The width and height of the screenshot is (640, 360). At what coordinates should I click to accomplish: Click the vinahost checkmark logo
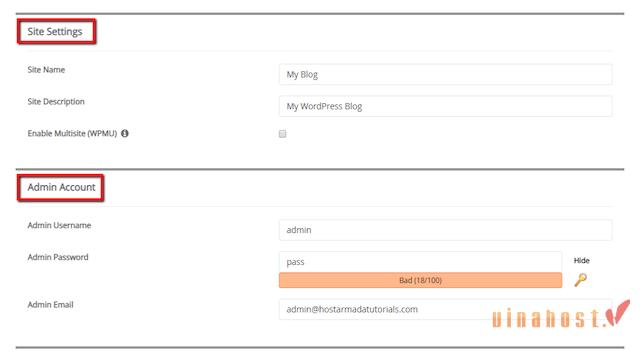click(618, 313)
